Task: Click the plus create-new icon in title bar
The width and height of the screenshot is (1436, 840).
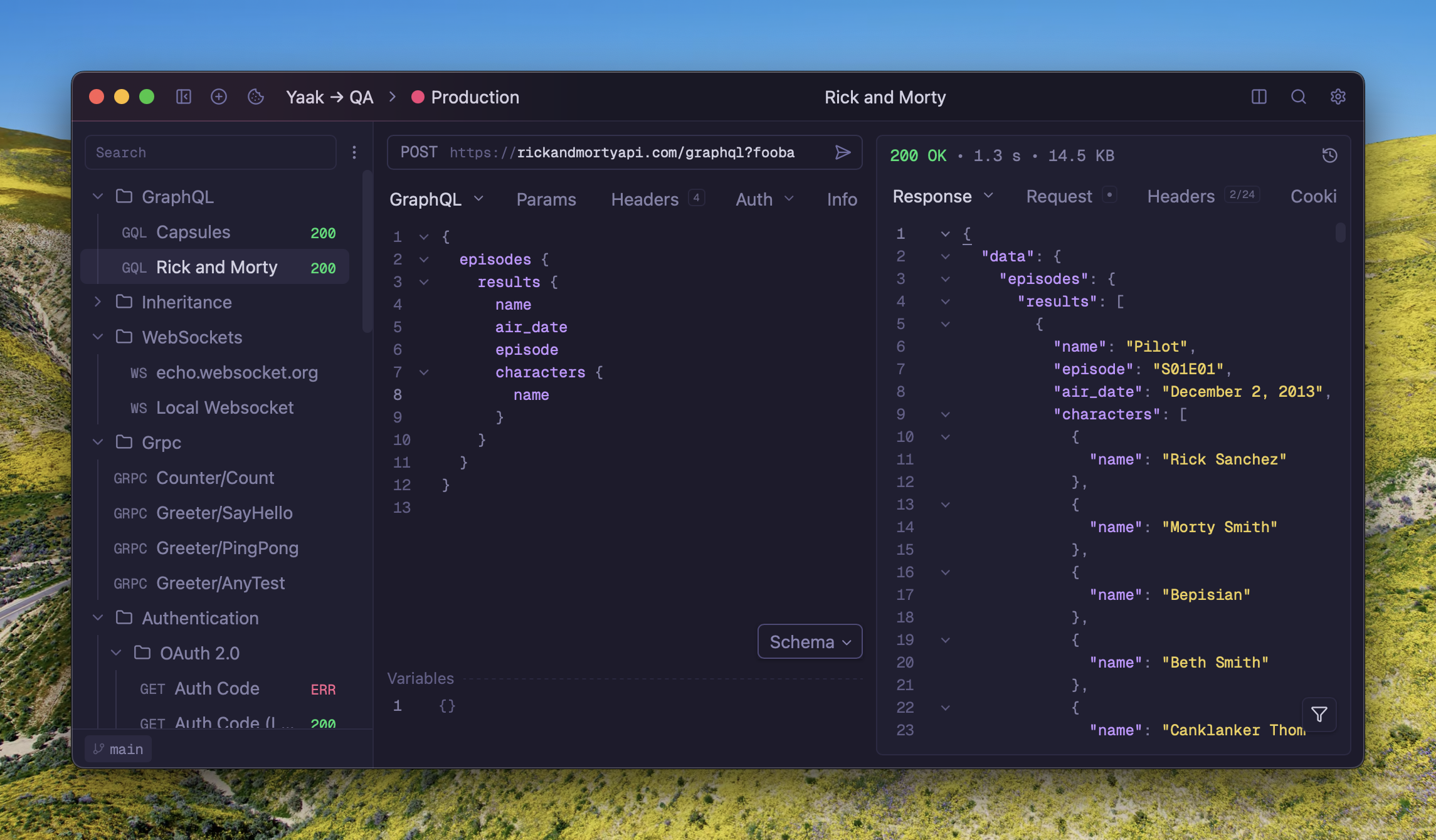Action: [219, 97]
